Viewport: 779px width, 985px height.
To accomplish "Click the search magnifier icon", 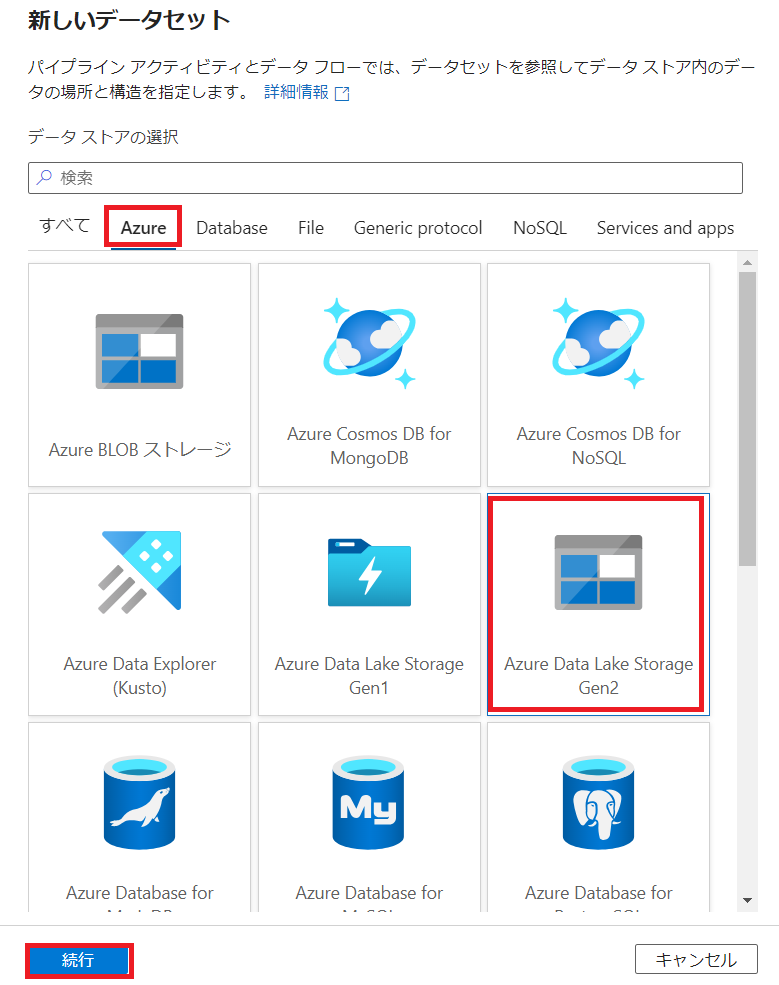I will pyautogui.click(x=44, y=178).
